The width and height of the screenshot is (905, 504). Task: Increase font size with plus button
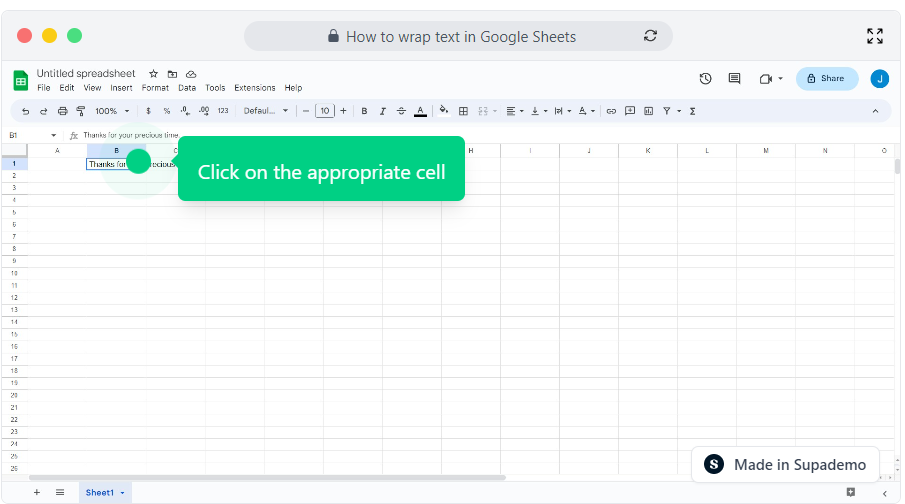pyautogui.click(x=343, y=111)
